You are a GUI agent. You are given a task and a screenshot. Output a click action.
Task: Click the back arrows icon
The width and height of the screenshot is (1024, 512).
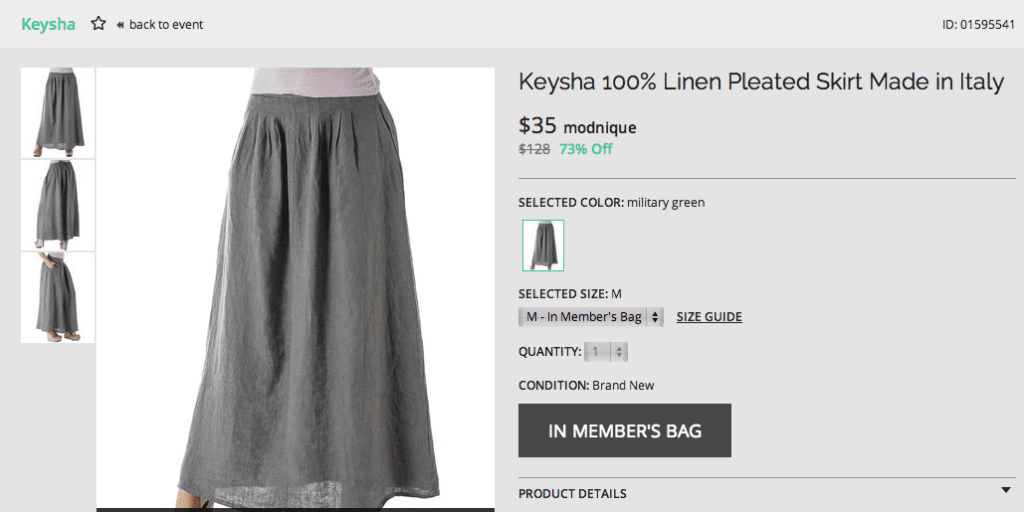120,25
